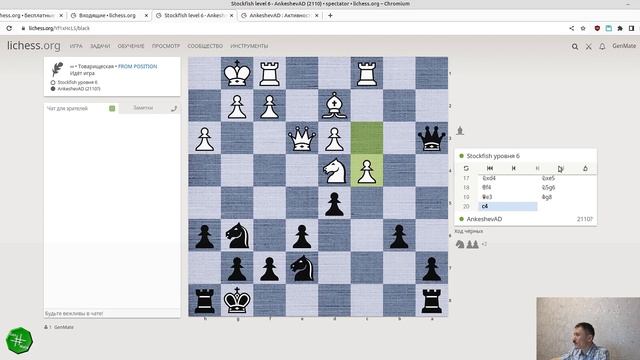Image resolution: width=640 pixels, height=360 pixels.
Task: Select move 20 c4 in the move list
Action: click(x=508, y=207)
